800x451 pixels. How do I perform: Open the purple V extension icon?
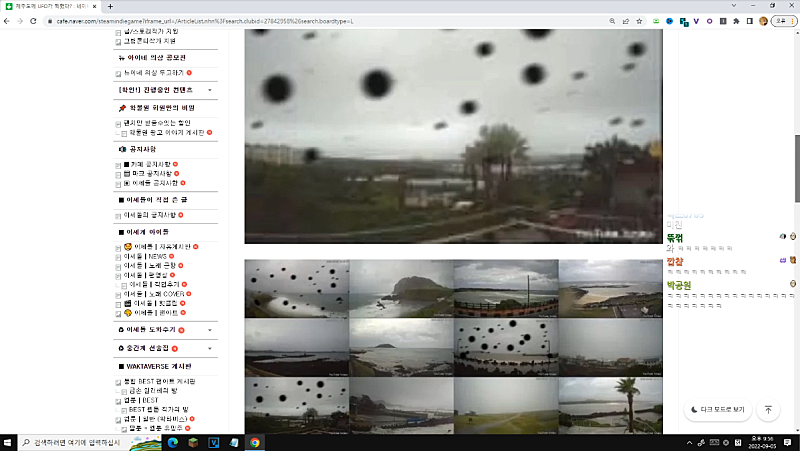[x=696, y=21]
